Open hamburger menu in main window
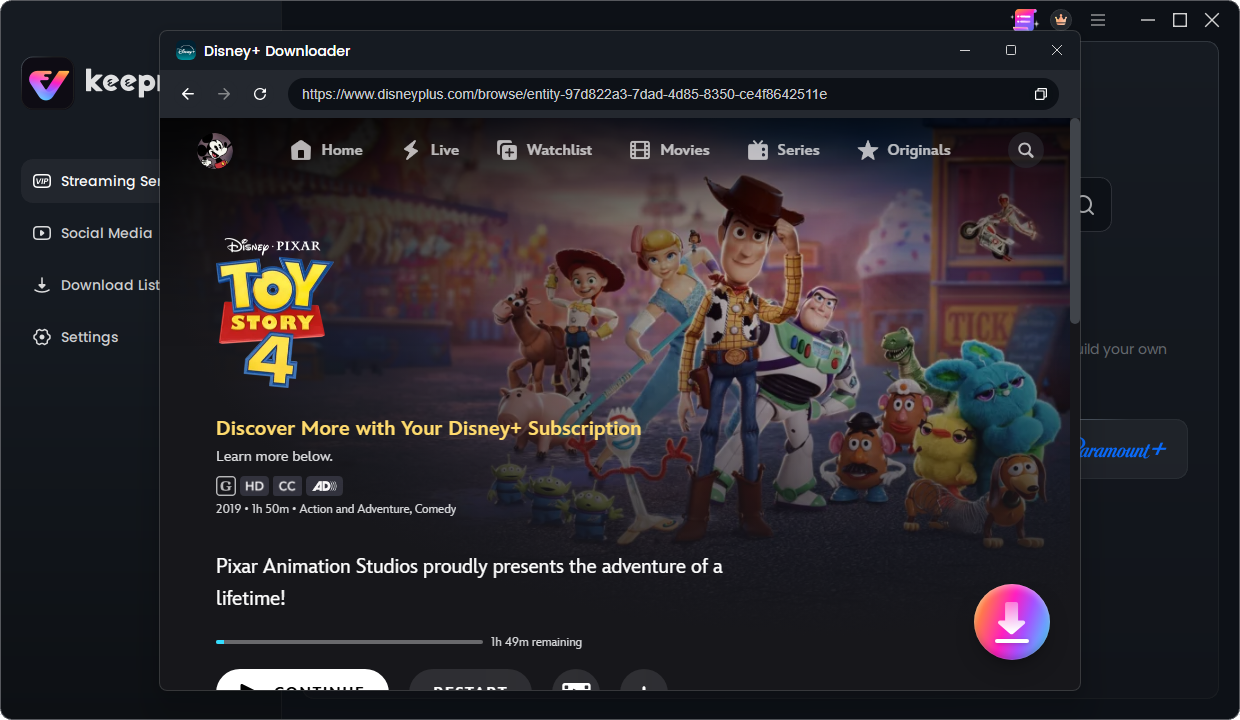 (1098, 20)
